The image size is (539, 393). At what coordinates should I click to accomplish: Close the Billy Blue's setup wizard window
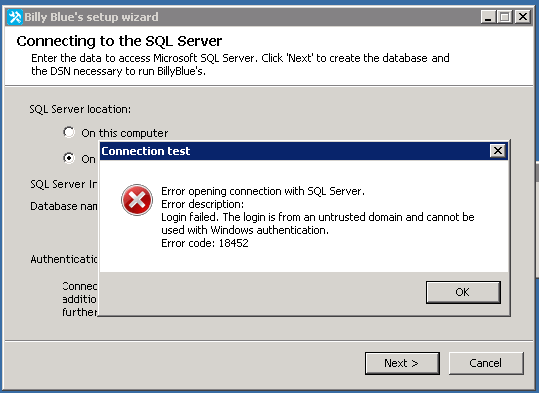523,17
